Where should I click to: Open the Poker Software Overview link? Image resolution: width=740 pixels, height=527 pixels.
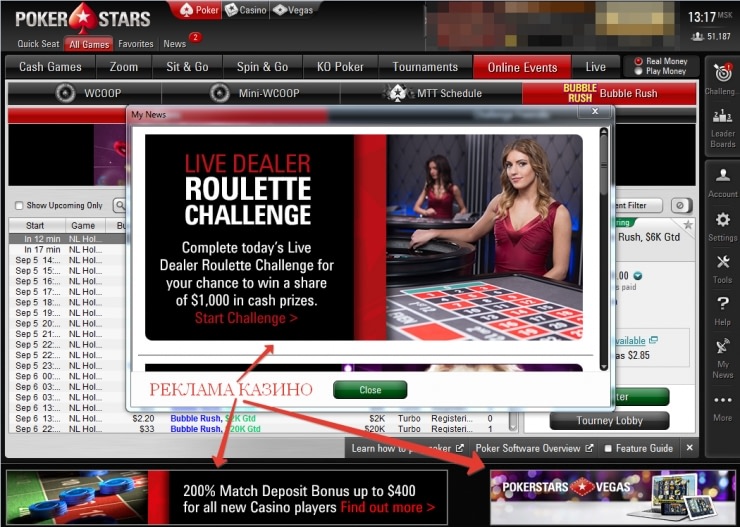[534, 448]
